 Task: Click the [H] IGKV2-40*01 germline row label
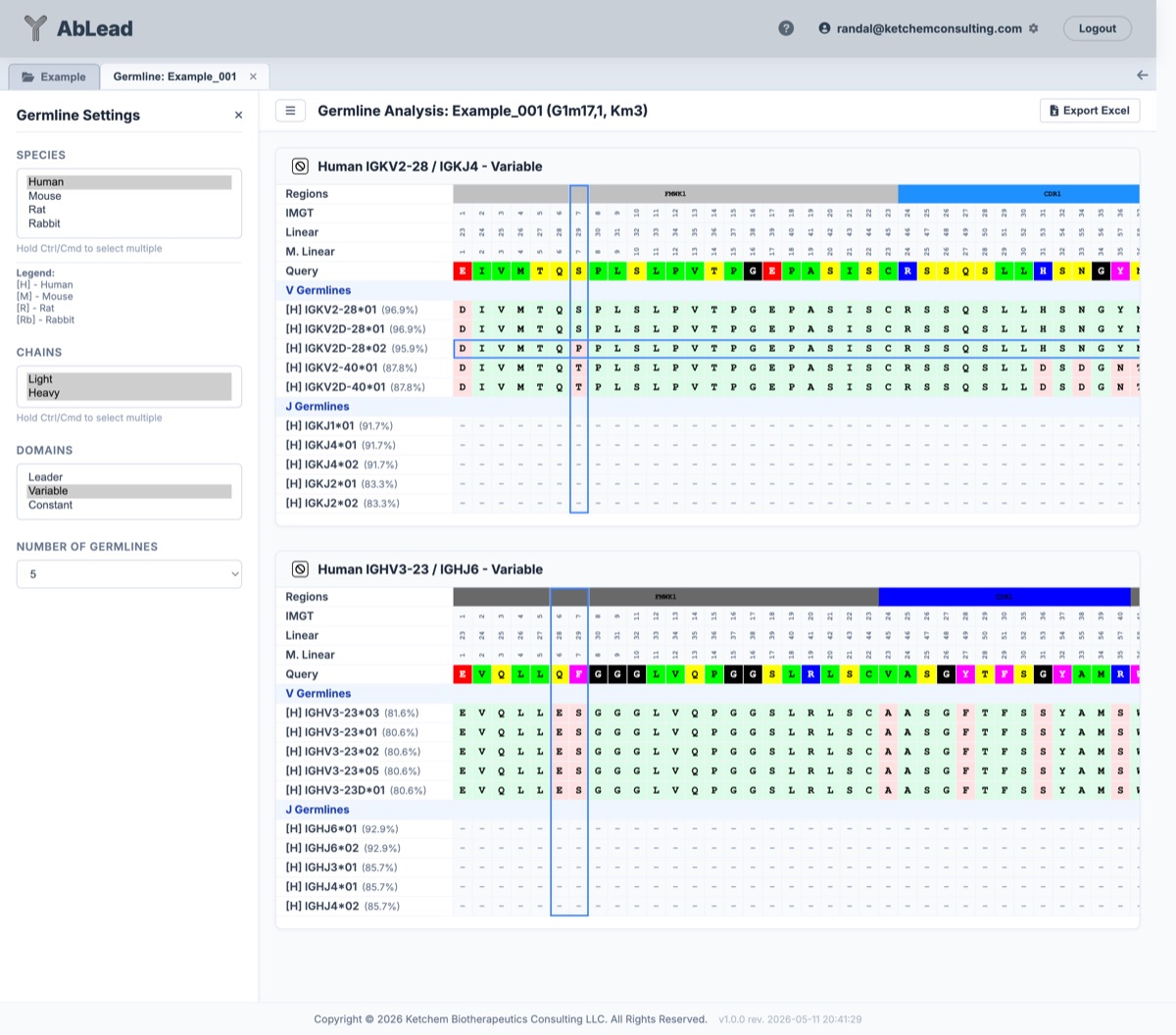click(x=352, y=368)
